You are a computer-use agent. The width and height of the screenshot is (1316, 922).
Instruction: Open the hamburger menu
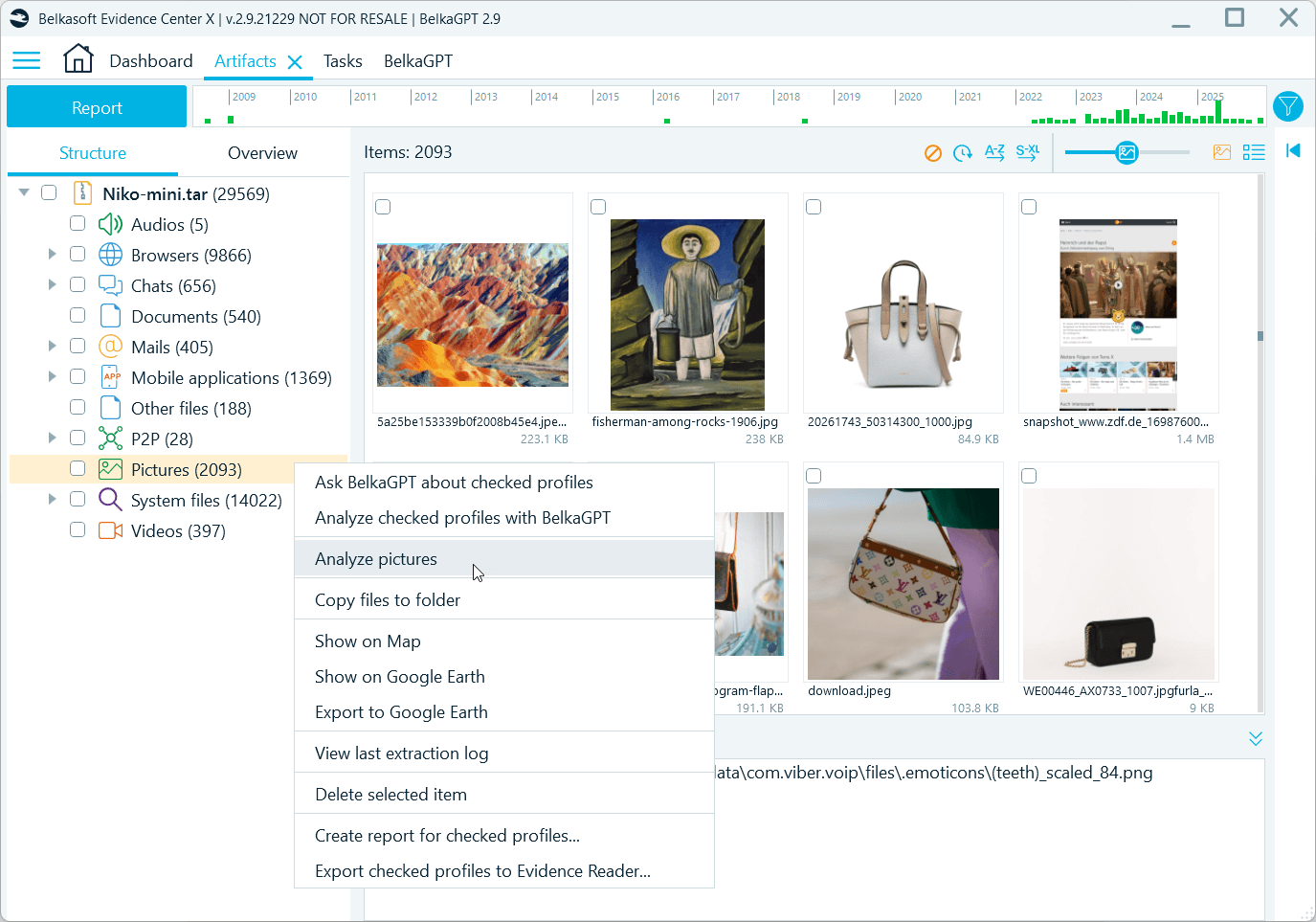click(x=26, y=59)
